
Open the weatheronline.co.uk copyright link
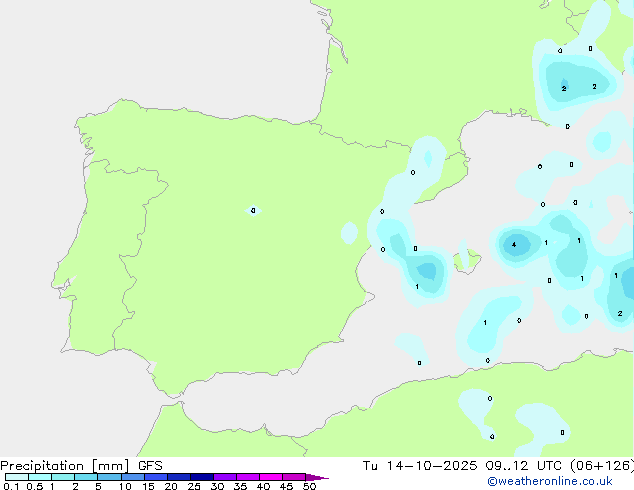[x=550, y=481]
